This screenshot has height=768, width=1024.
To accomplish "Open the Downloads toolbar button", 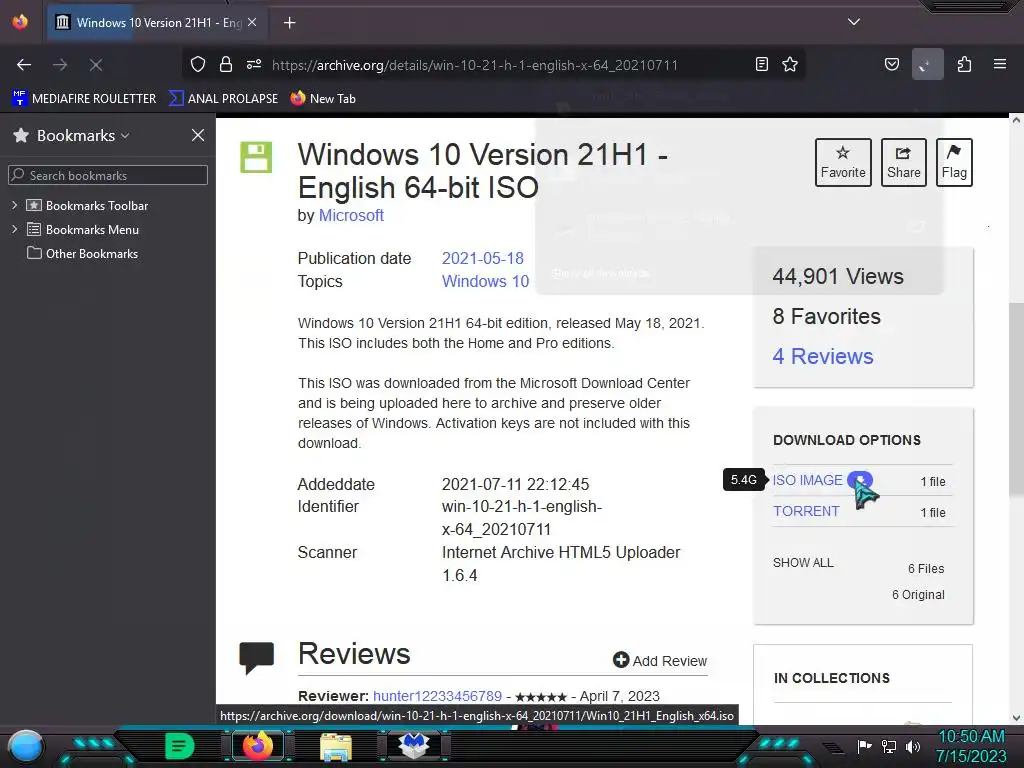I will [x=927, y=64].
